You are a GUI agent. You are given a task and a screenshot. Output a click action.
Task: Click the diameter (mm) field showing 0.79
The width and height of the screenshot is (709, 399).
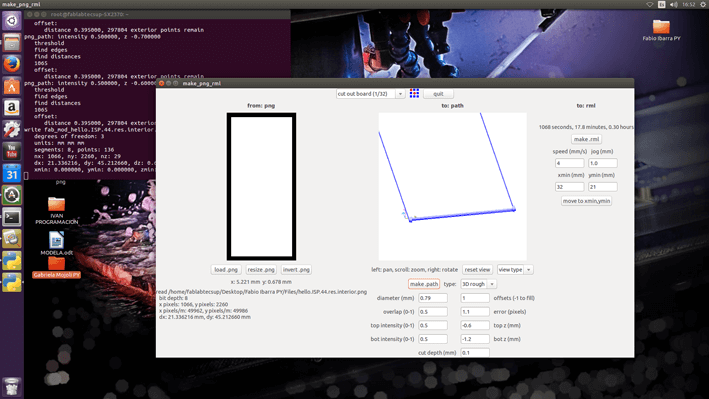[x=433, y=298]
